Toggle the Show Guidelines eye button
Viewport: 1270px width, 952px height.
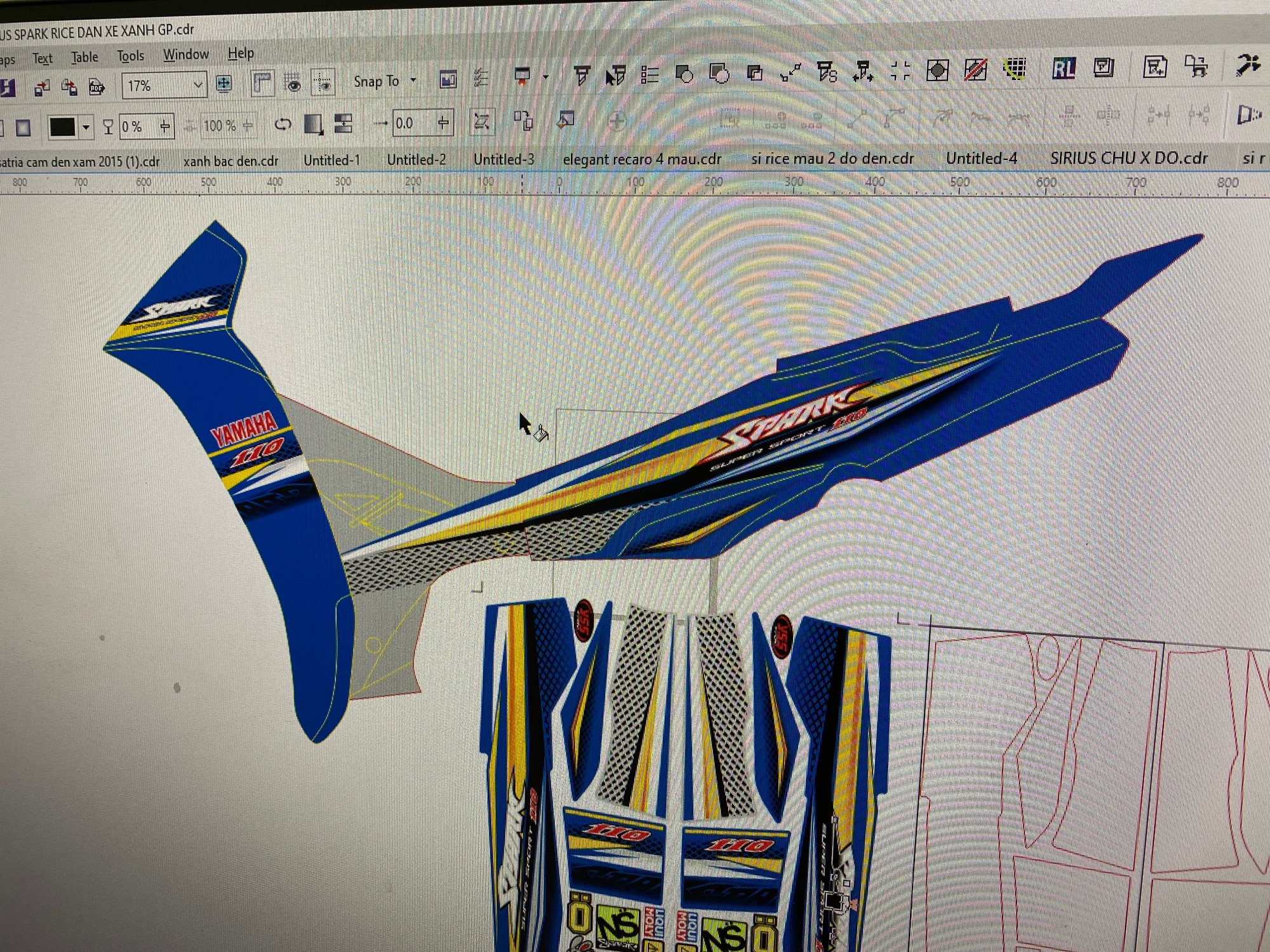[x=323, y=82]
